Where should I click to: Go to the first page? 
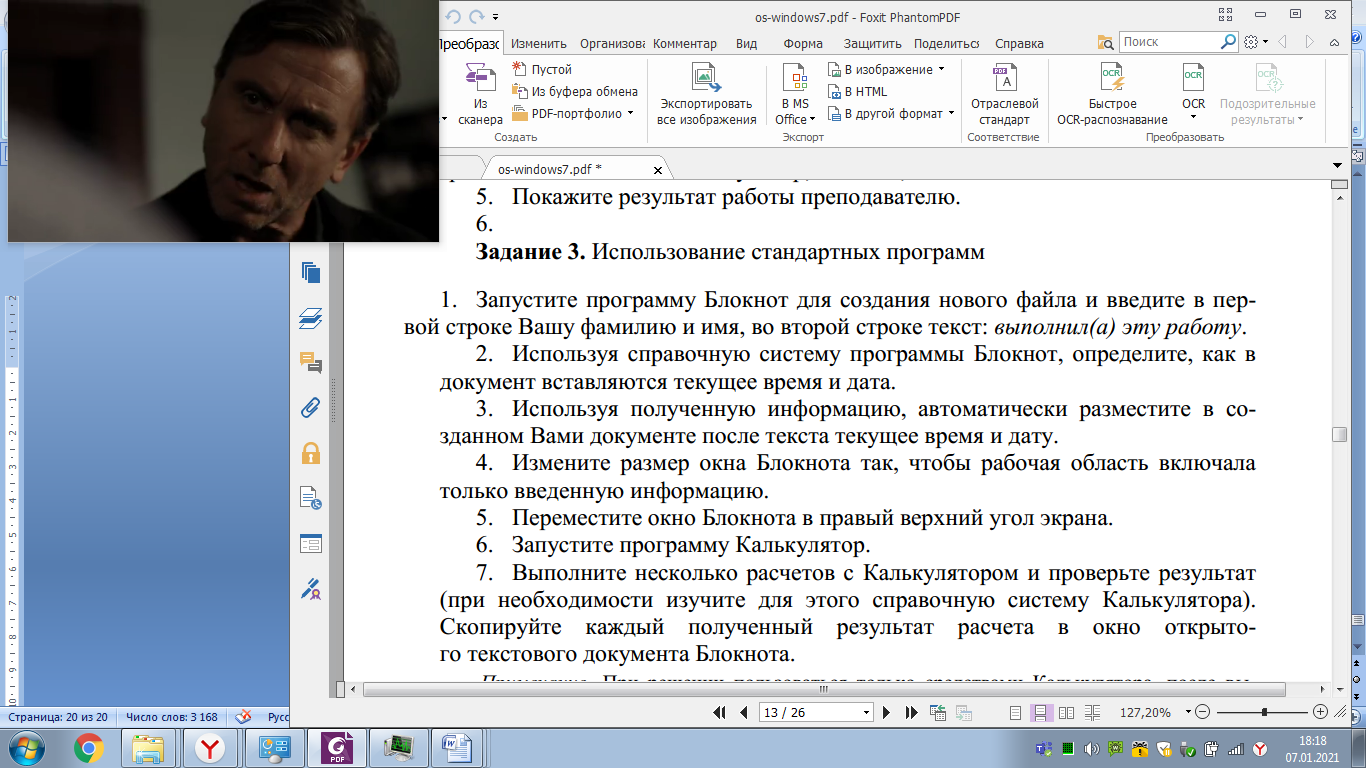coord(719,712)
